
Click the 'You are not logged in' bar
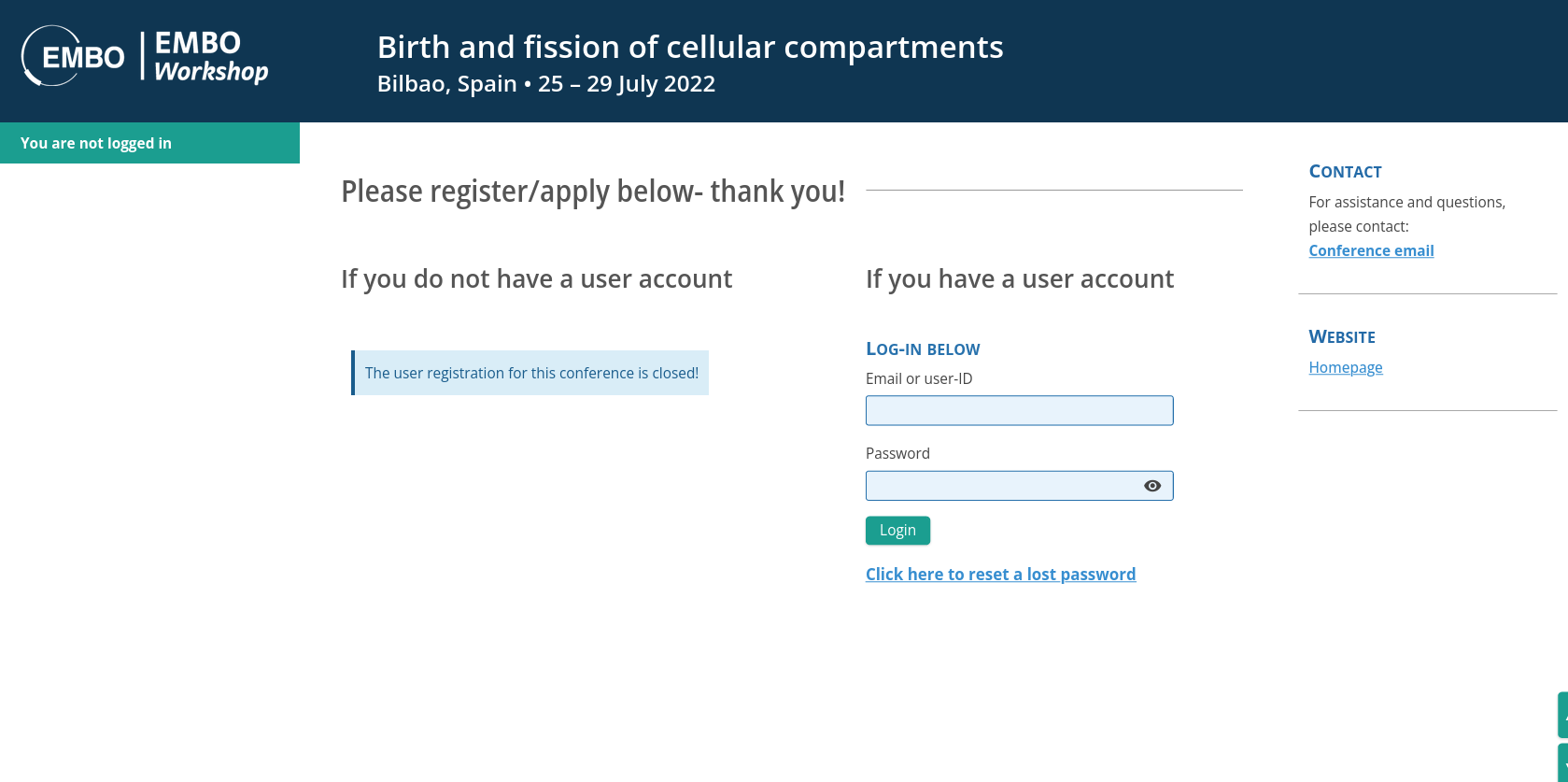[149, 143]
